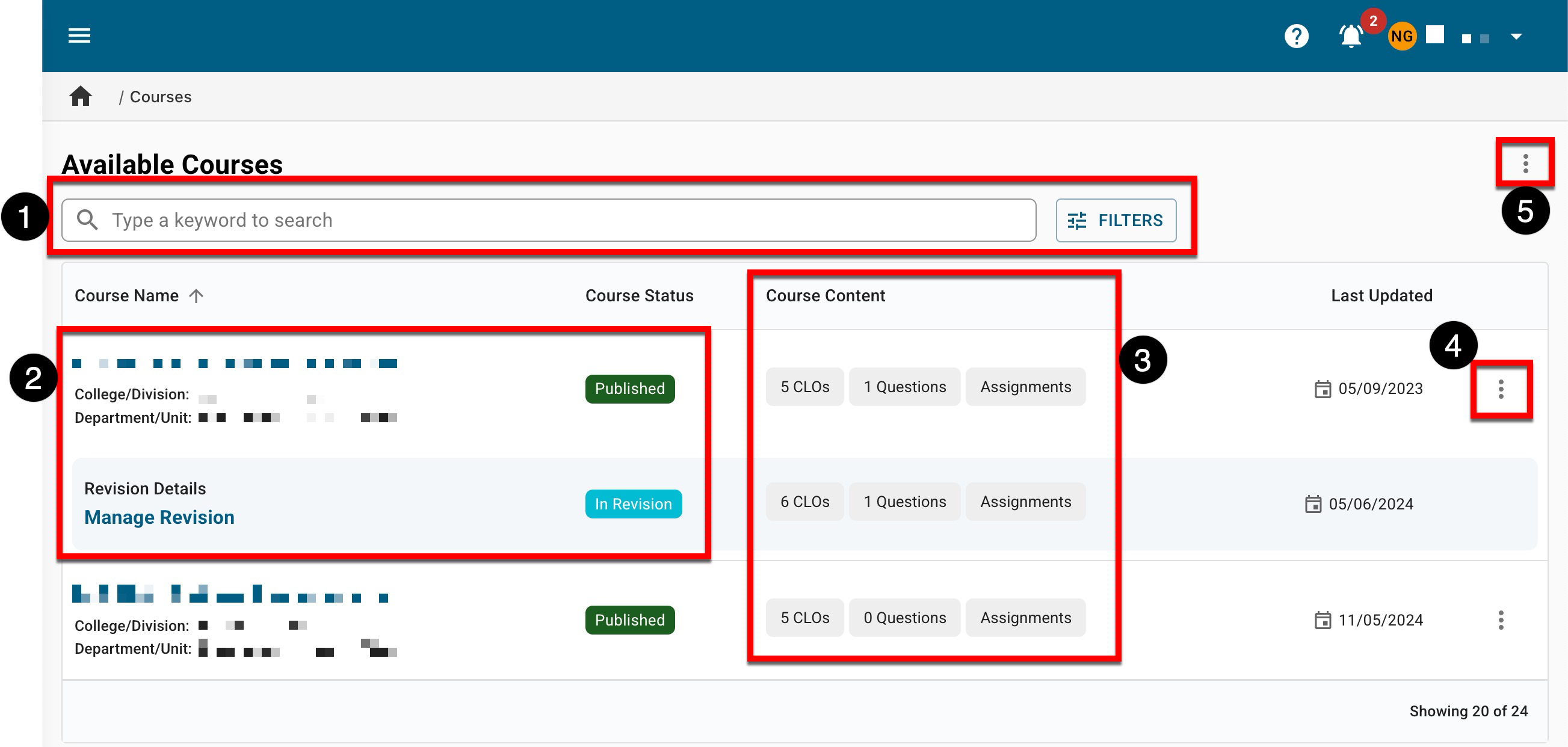This screenshot has height=747, width=1568.
Task: Click the Last Updated column header
Action: 1381,296
